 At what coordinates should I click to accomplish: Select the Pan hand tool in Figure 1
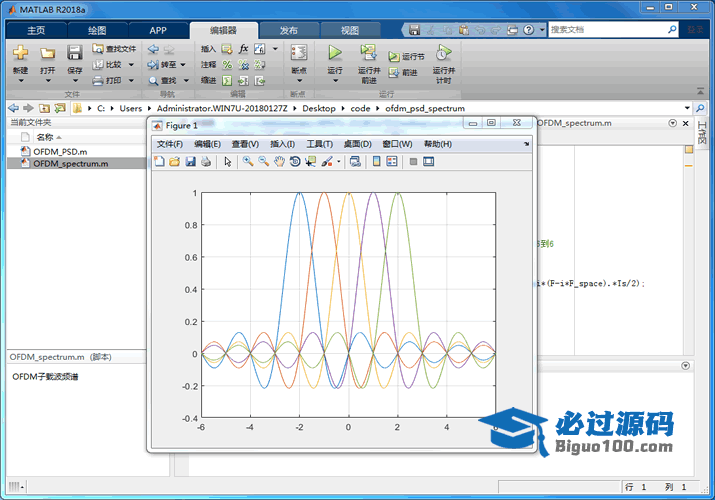click(279, 161)
